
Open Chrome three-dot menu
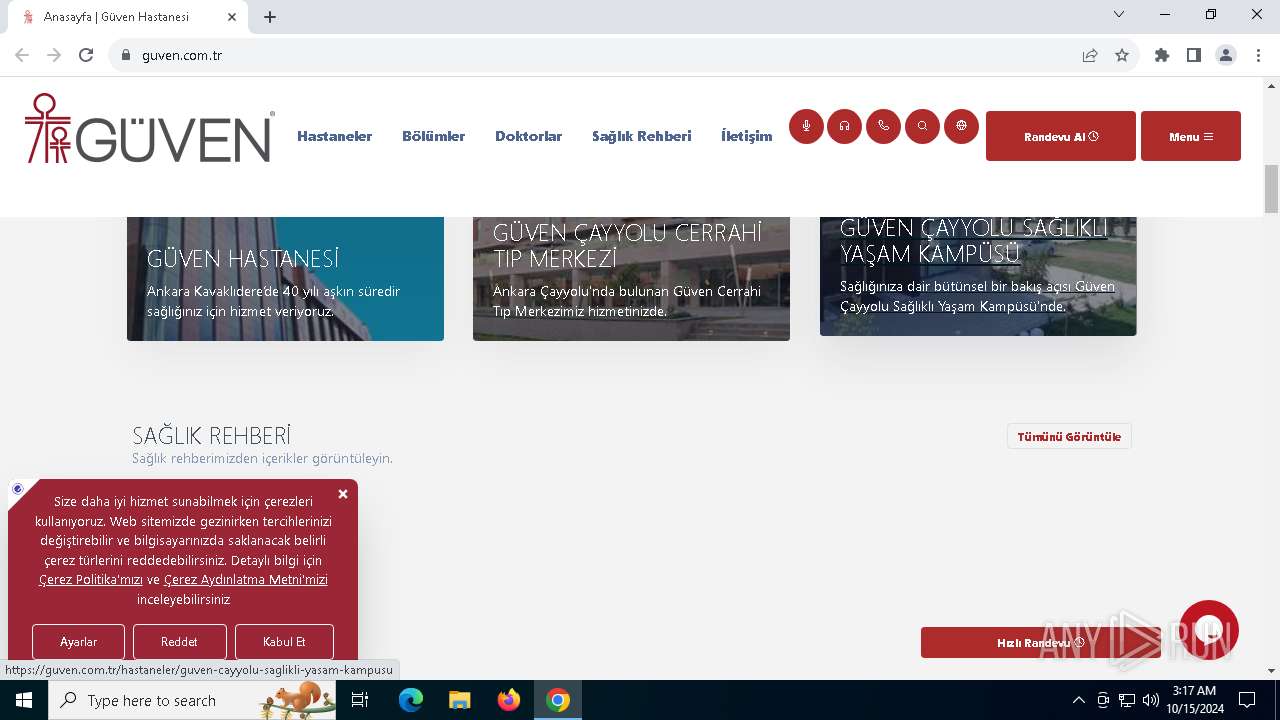[1258, 55]
